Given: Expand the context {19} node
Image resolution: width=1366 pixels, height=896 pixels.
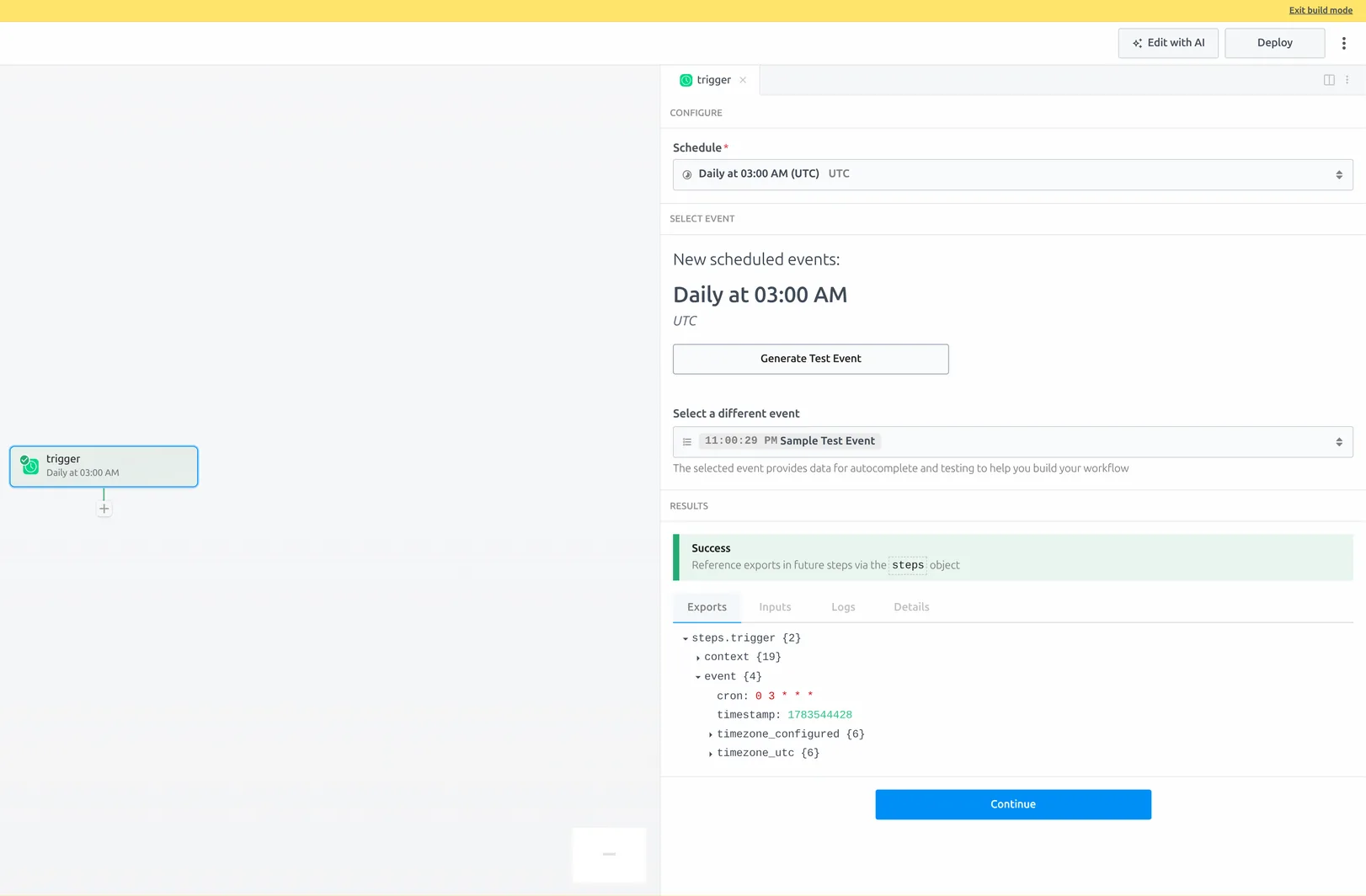Looking at the screenshot, I should point(698,658).
